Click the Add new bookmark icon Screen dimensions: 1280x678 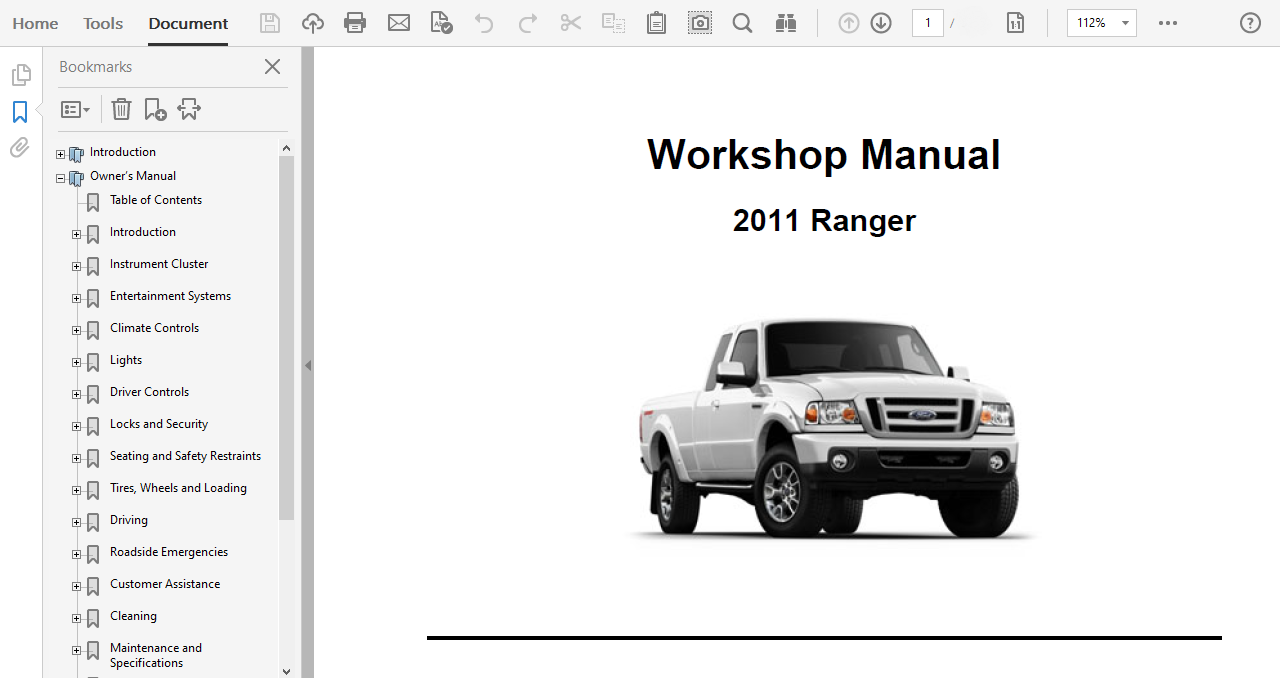tap(155, 109)
